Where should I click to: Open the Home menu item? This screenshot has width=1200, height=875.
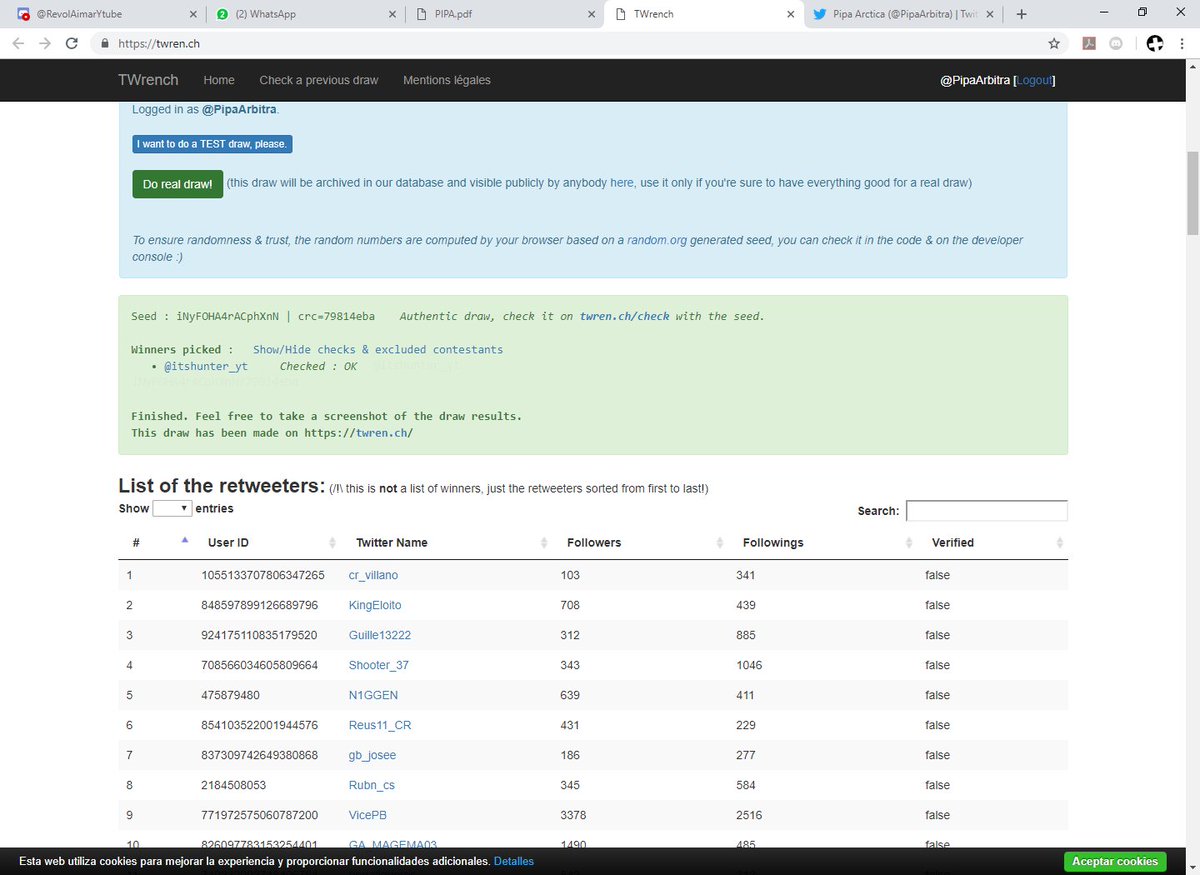pos(219,80)
